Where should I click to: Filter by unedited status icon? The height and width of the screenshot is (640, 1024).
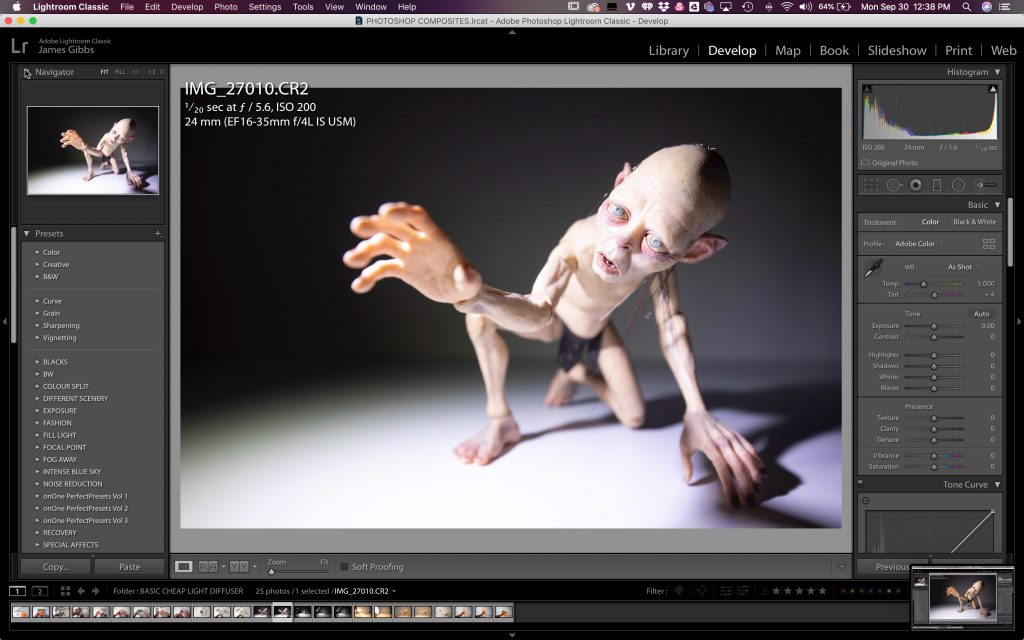click(x=743, y=590)
